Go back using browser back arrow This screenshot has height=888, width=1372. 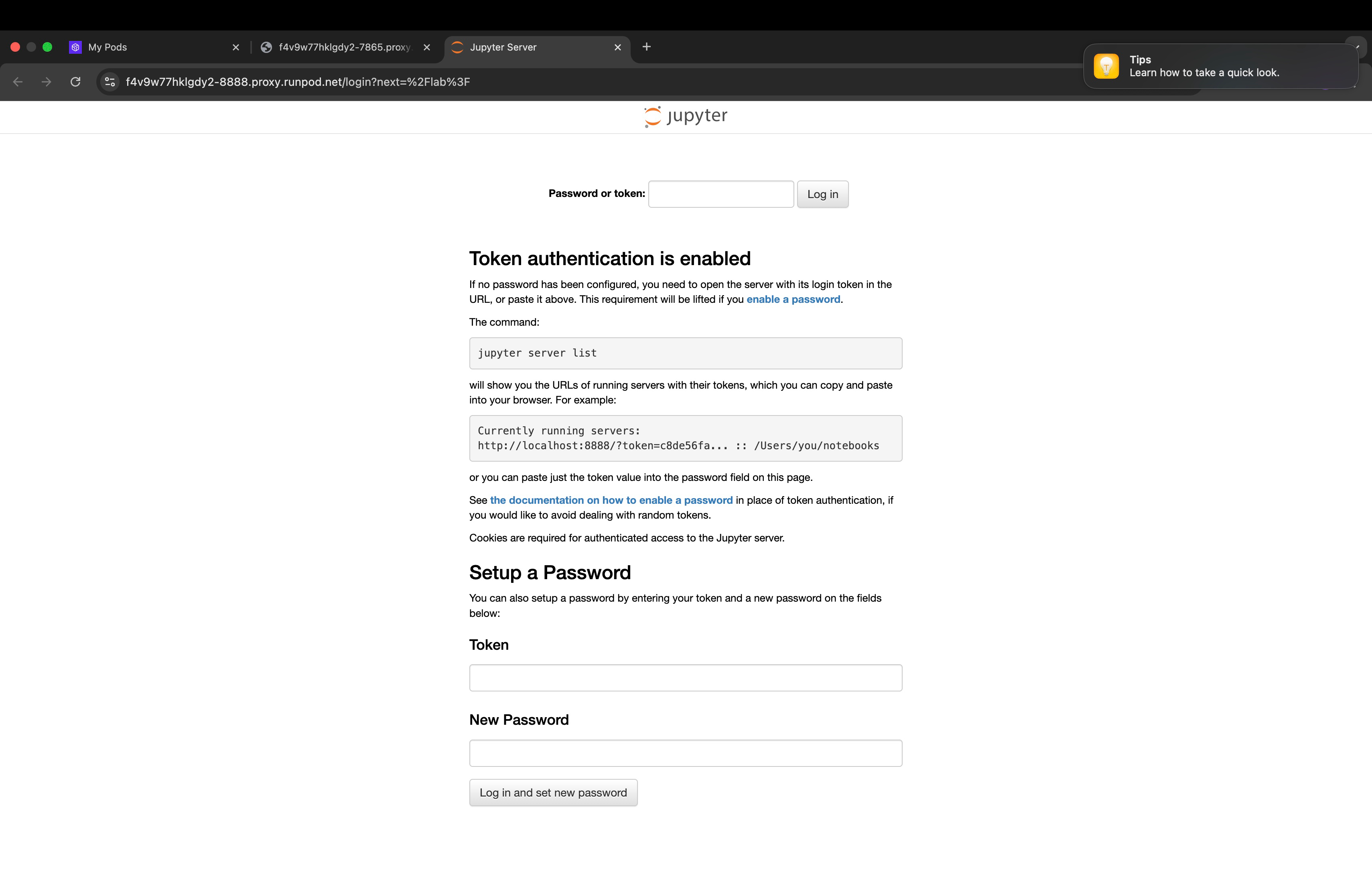tap(18, 82)
